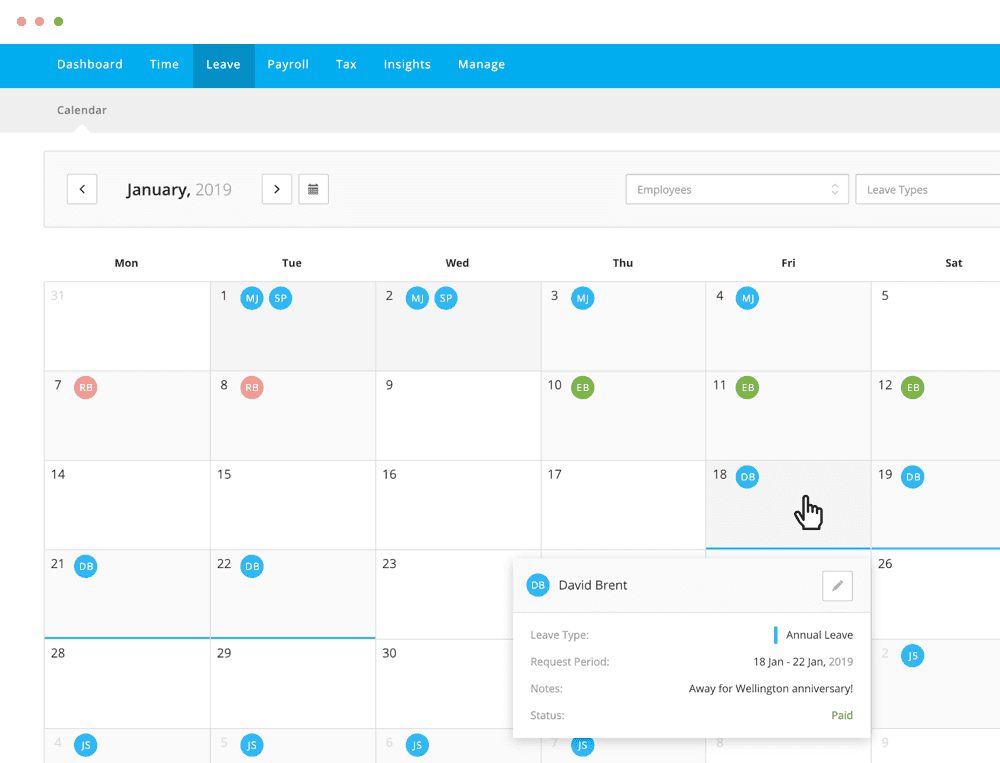Screen dimensions: 1000x763
Task: Open EB's leave badge on January 10
Action: pos(583,387)
